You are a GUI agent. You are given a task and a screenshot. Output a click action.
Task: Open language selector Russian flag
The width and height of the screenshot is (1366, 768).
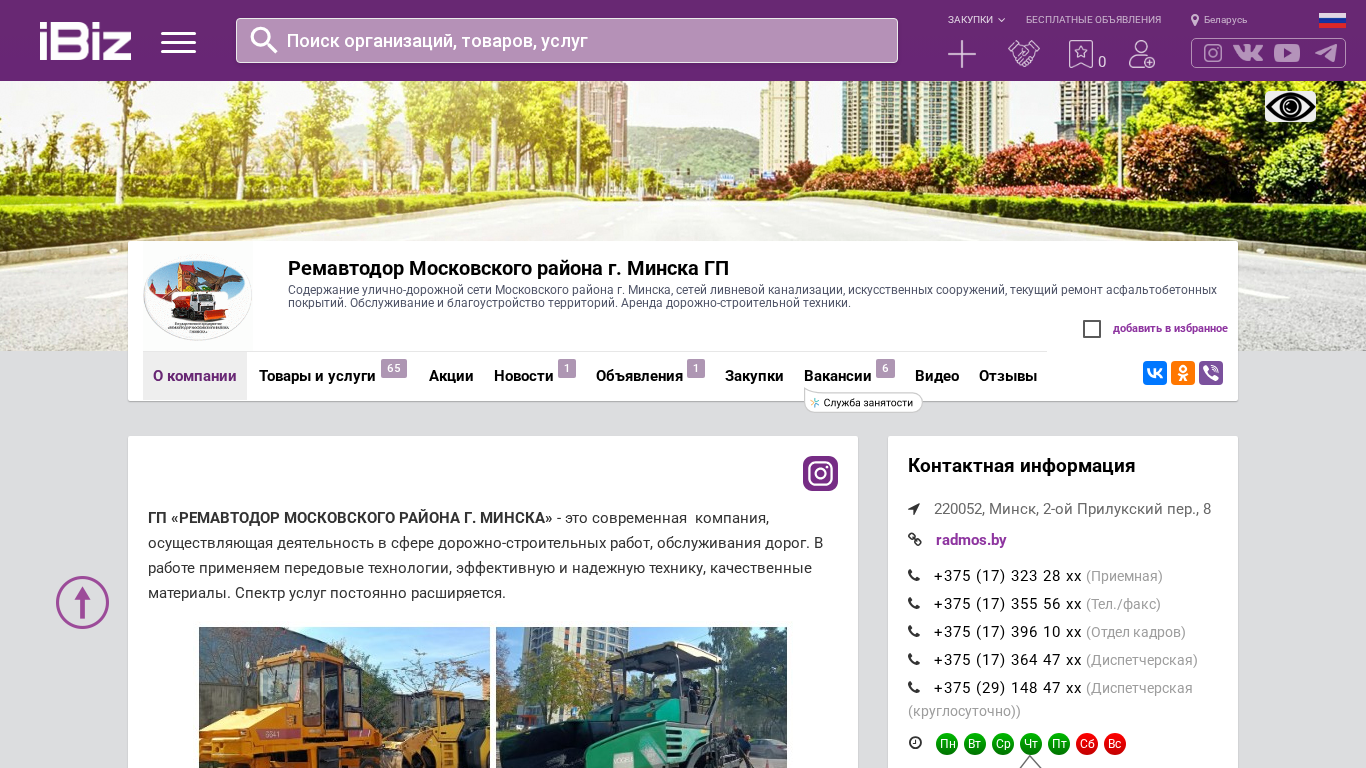point(1332,20)
